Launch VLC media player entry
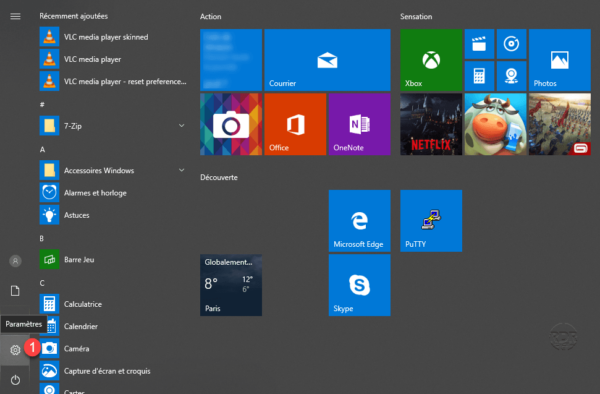Image resolution: width=600 pixels, height=394 pixels. [x=113, y=59]
